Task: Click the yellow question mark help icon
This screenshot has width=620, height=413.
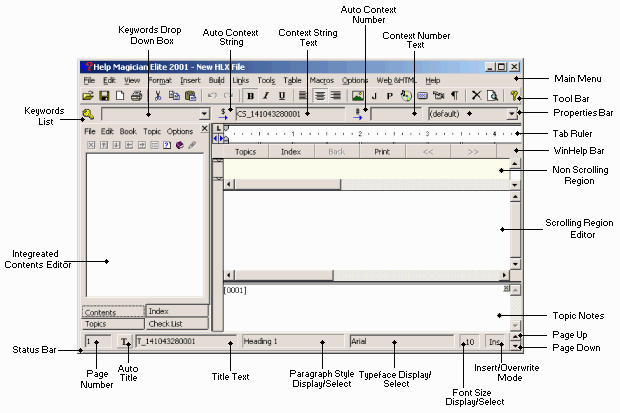Action: point(514,96)
